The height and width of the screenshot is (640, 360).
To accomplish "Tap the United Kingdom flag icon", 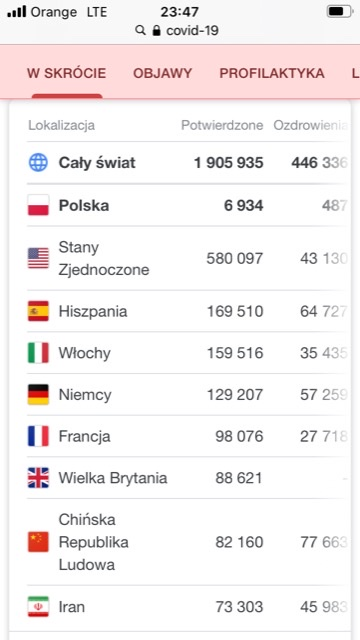I will [38, 478].
